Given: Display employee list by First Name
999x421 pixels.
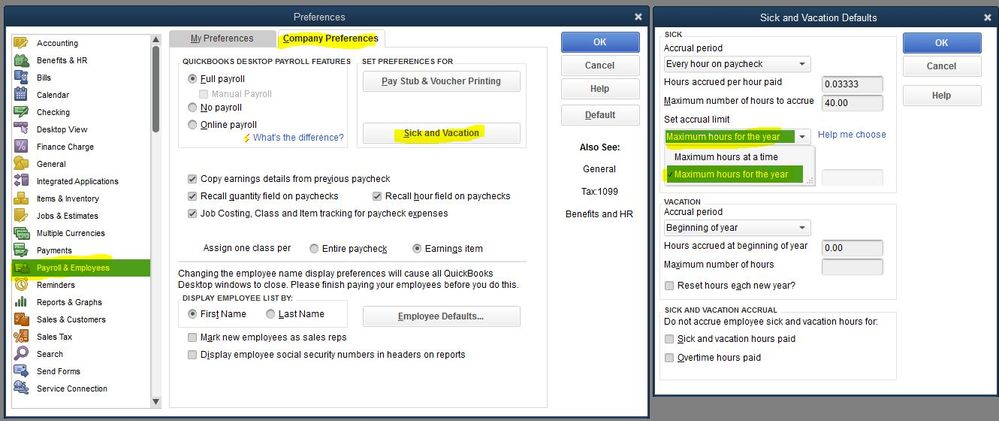Looking at the screenshot, I should click(x=192, y=314).
